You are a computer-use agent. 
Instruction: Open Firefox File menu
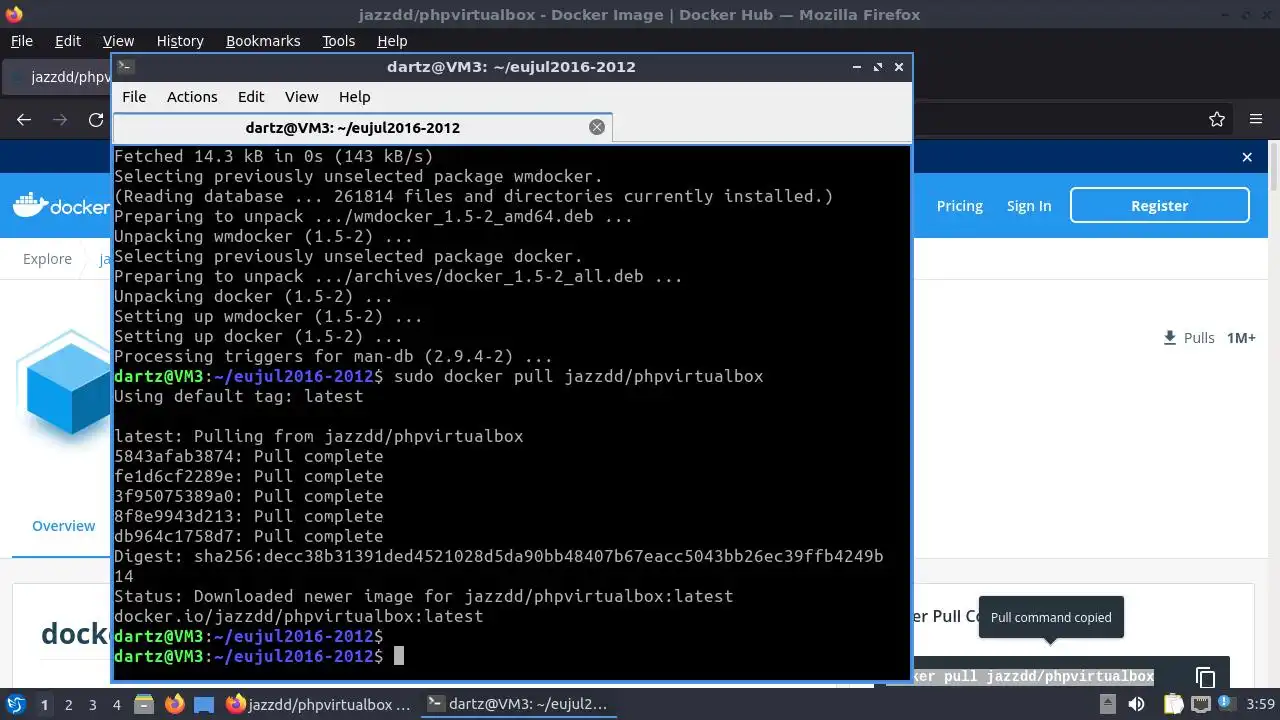click(21, 41)
